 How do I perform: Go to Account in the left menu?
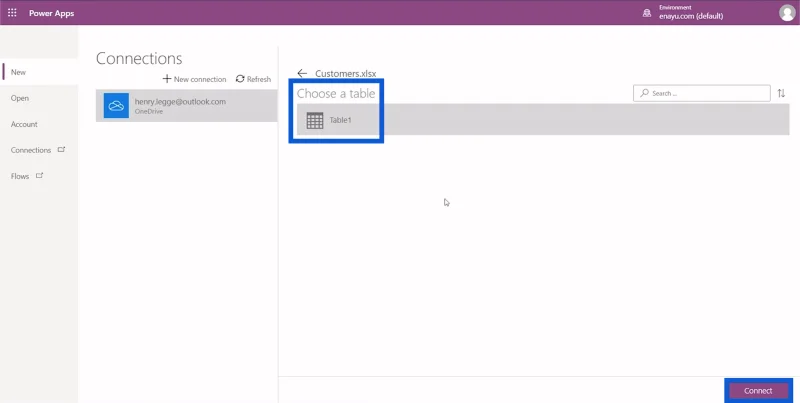coord(24,124)
